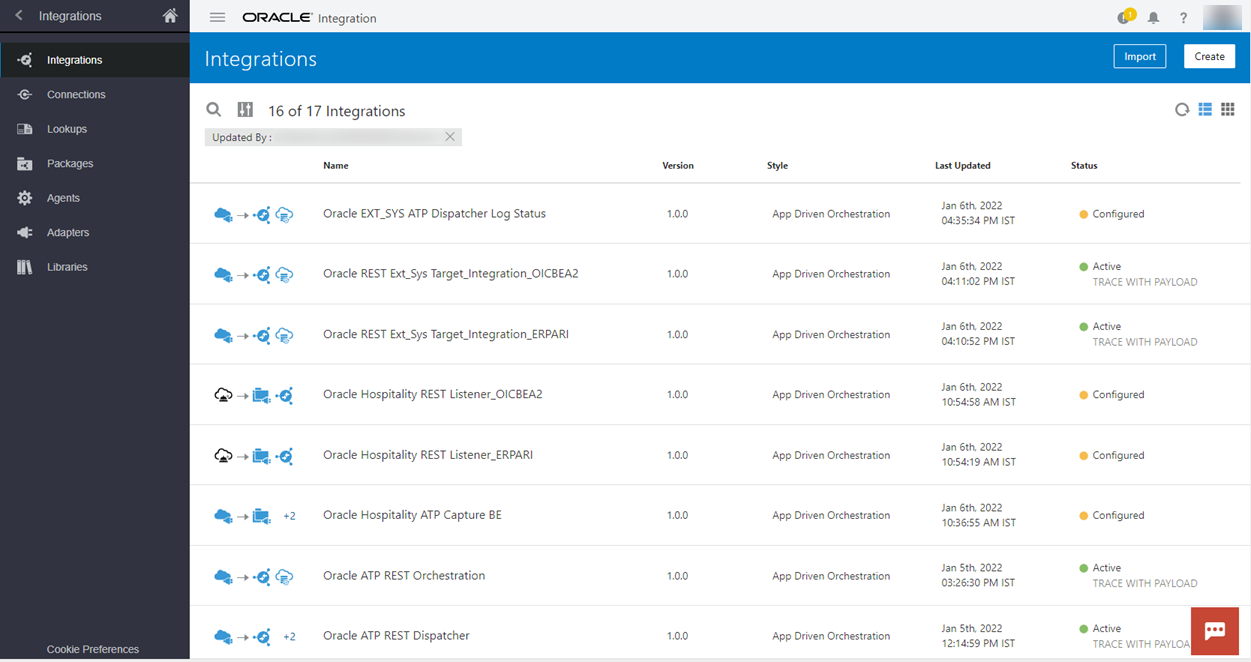Open Cookie Preferences link
1251x662 pixels.
point(93,649)
